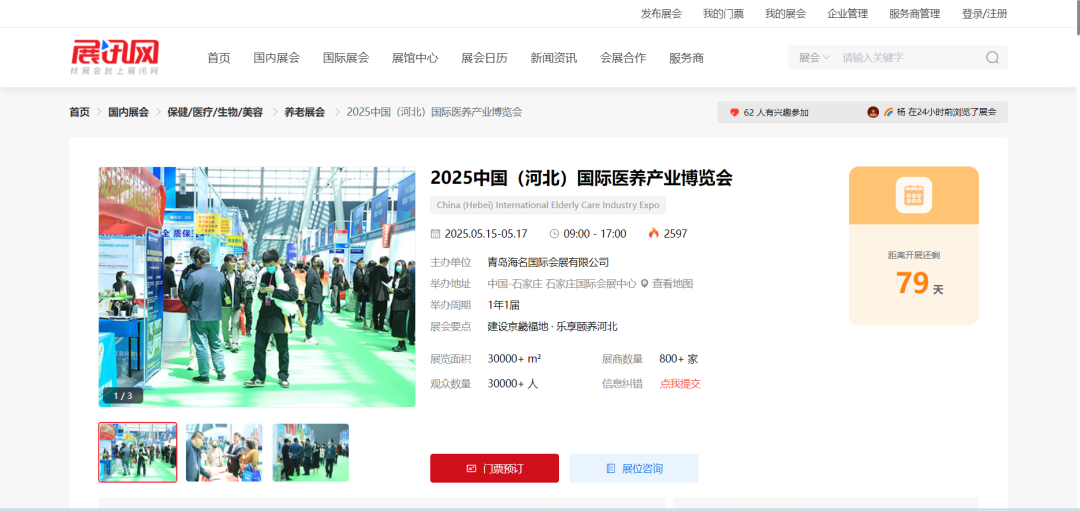
Task: Open the 登录/注册 link
Action: 984,14
